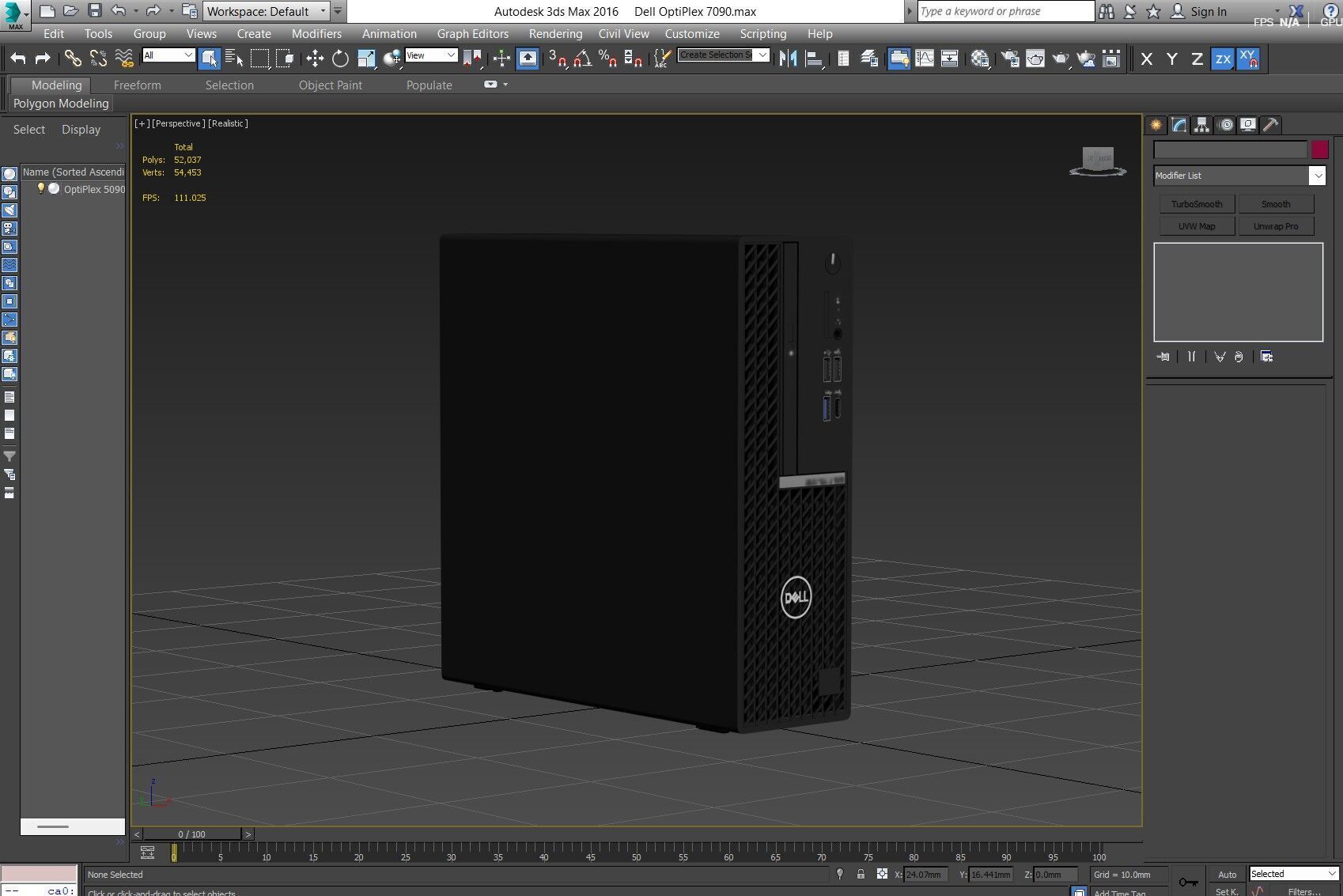Activate the Select and Move tool
The width and height of the screenshot is (1343, 896).
pos(315,58)
